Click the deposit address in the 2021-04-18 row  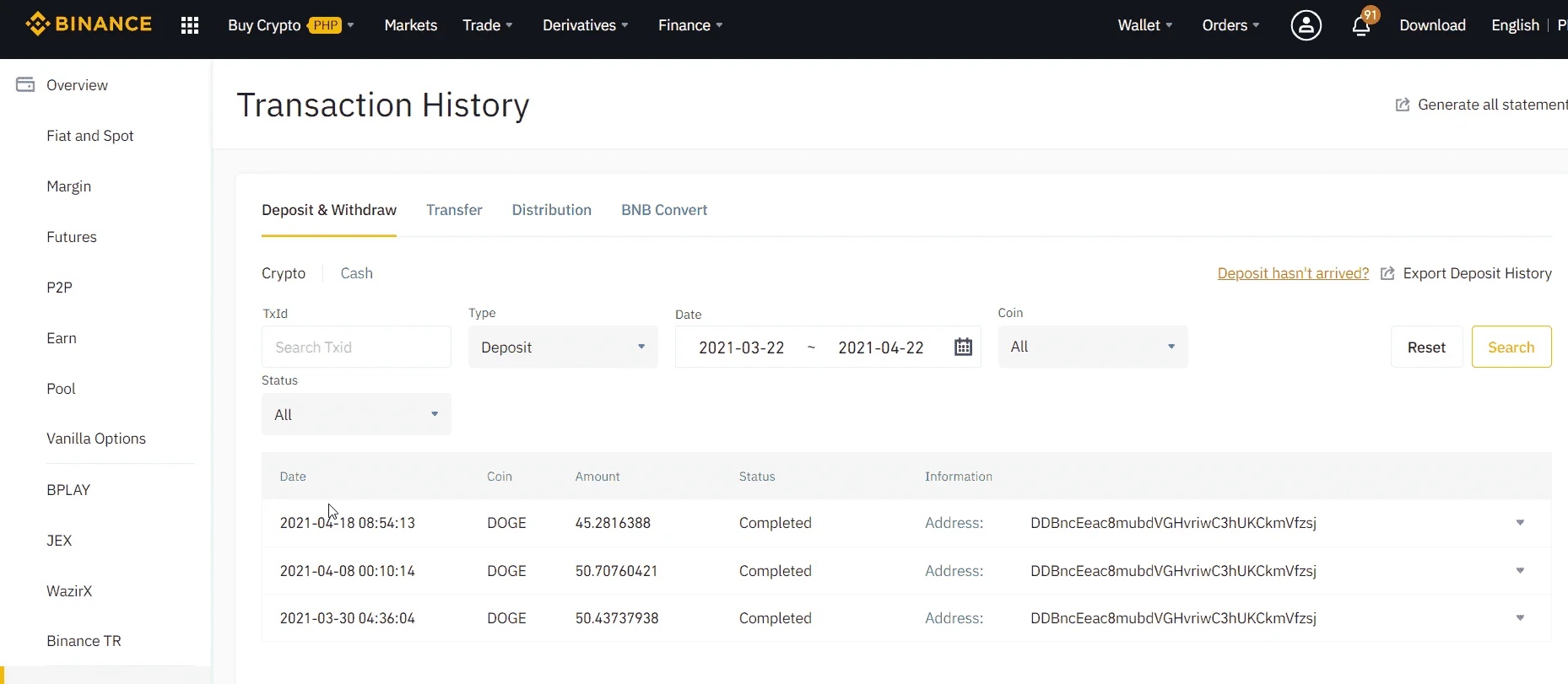(1173, 523)
